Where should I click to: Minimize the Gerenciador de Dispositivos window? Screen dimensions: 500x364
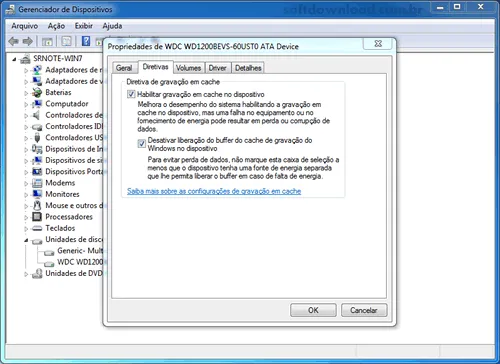tap(440, 7)
